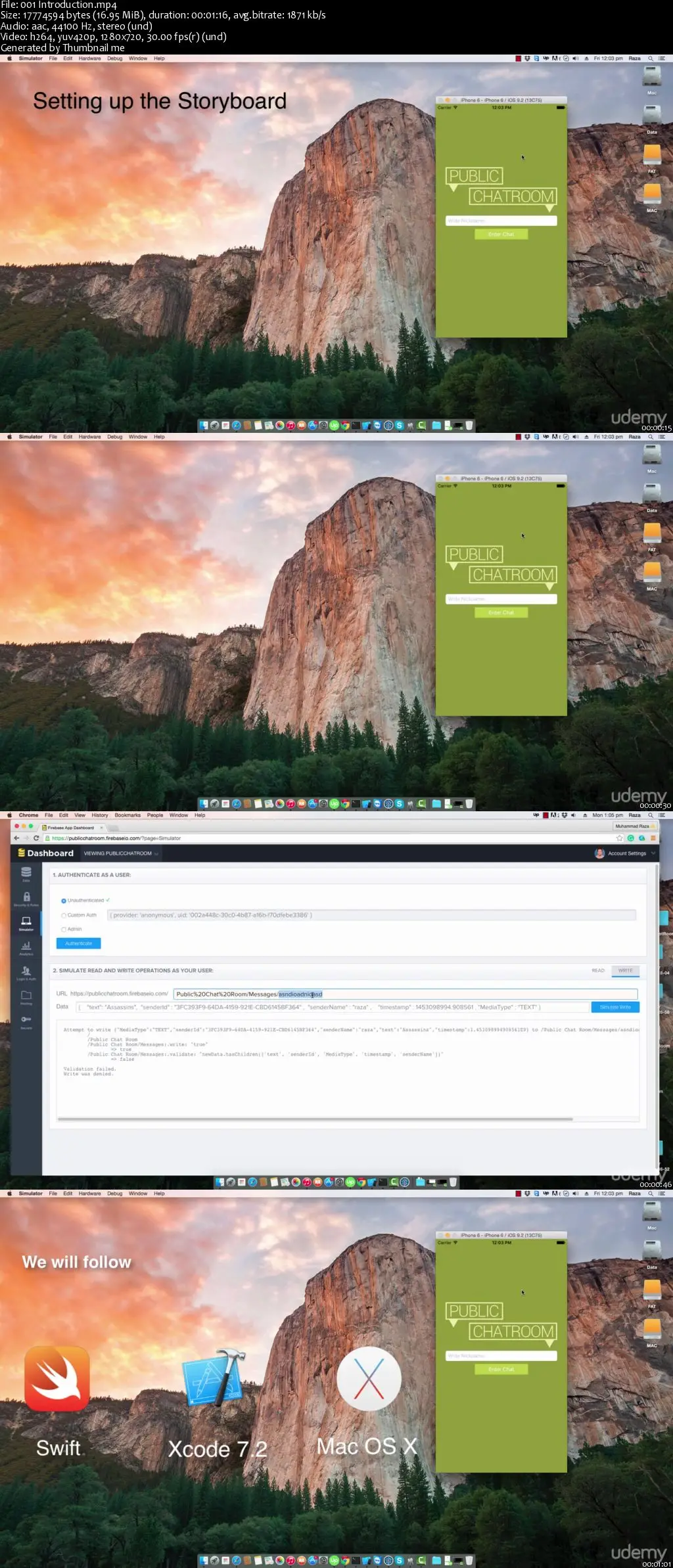The image size is (673, 1568).
Task: Click the Chrome address bar URL
Action: click(116, 838)
